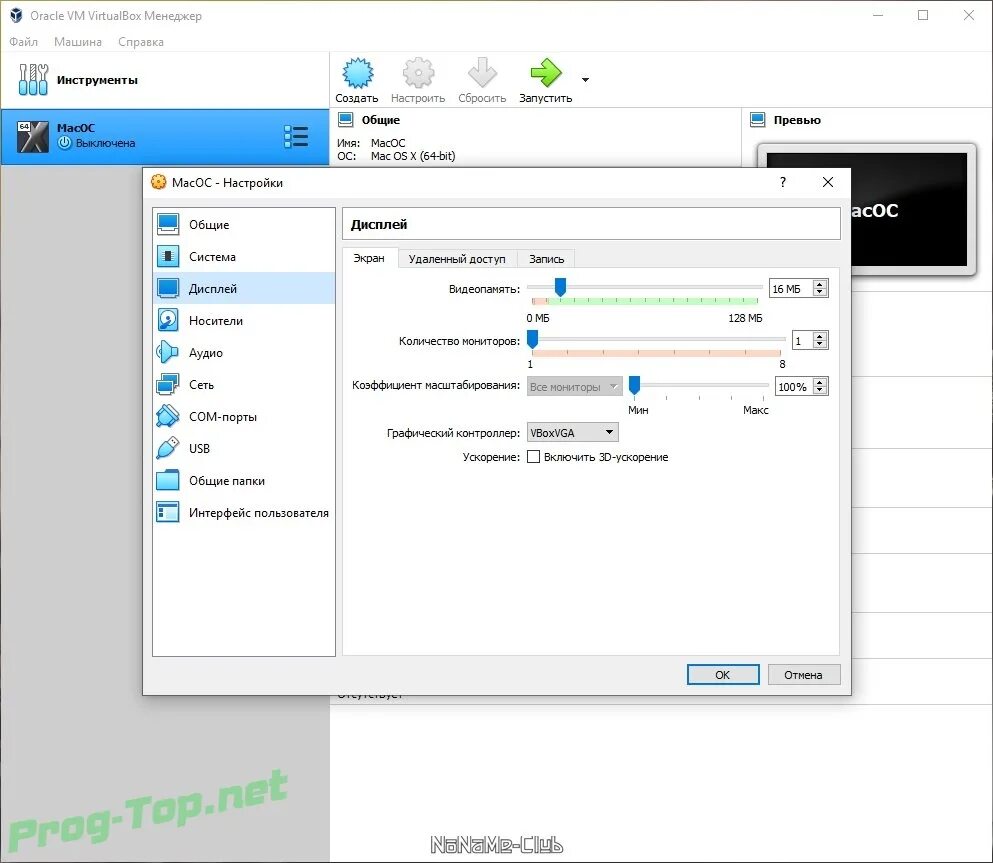Select the Носители label in settings list

coord(215,320)
